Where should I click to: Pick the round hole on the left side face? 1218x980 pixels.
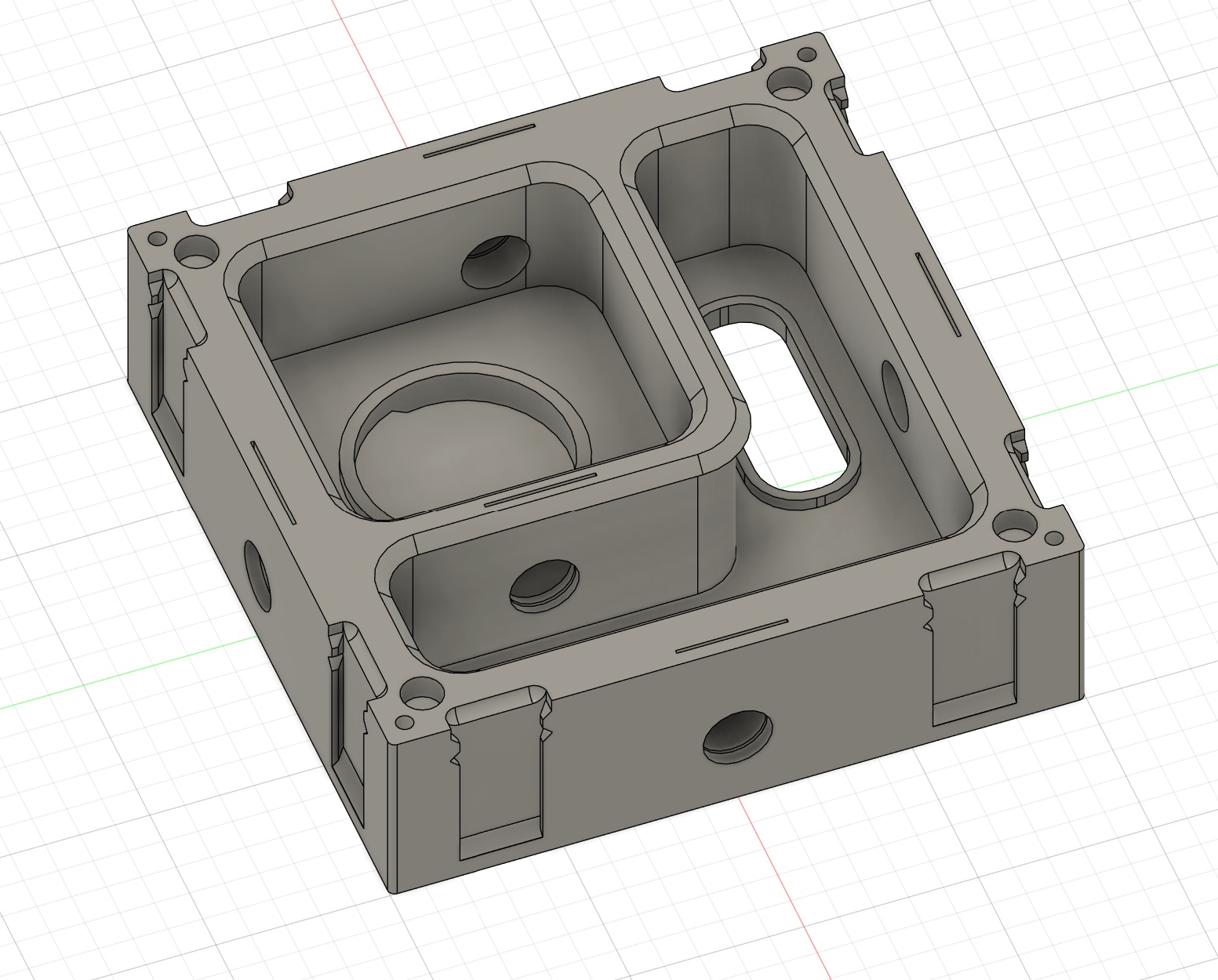[258, 577]
